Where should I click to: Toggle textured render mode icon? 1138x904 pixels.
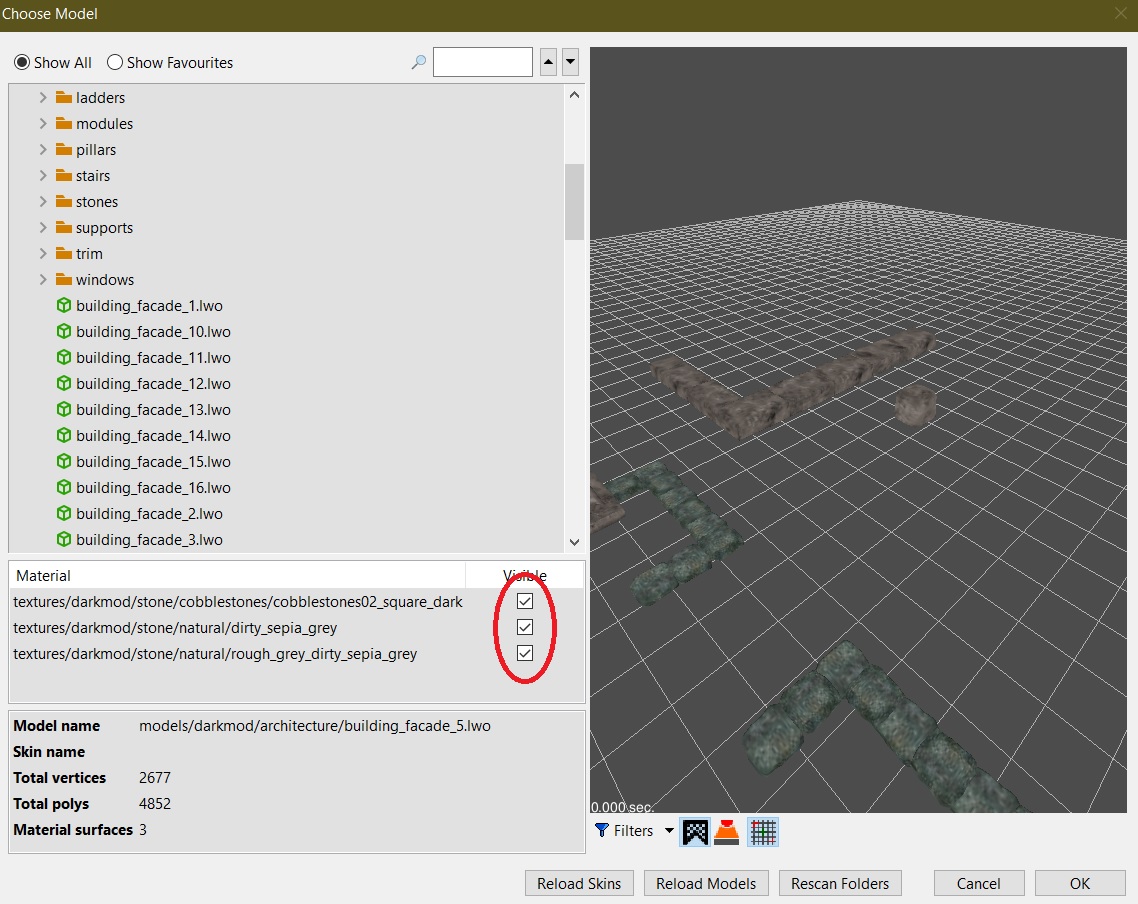[x=695, y=832]
